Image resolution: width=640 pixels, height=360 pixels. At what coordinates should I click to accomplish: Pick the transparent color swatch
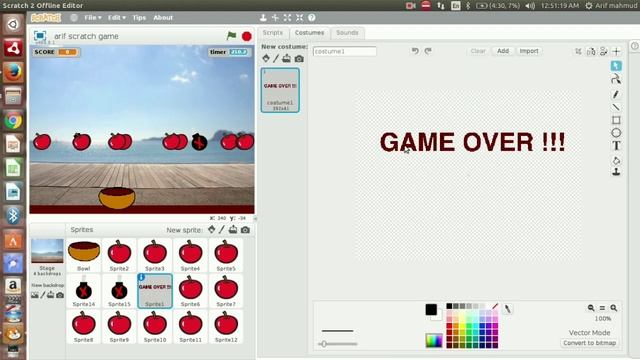click(x=495, y=306)
